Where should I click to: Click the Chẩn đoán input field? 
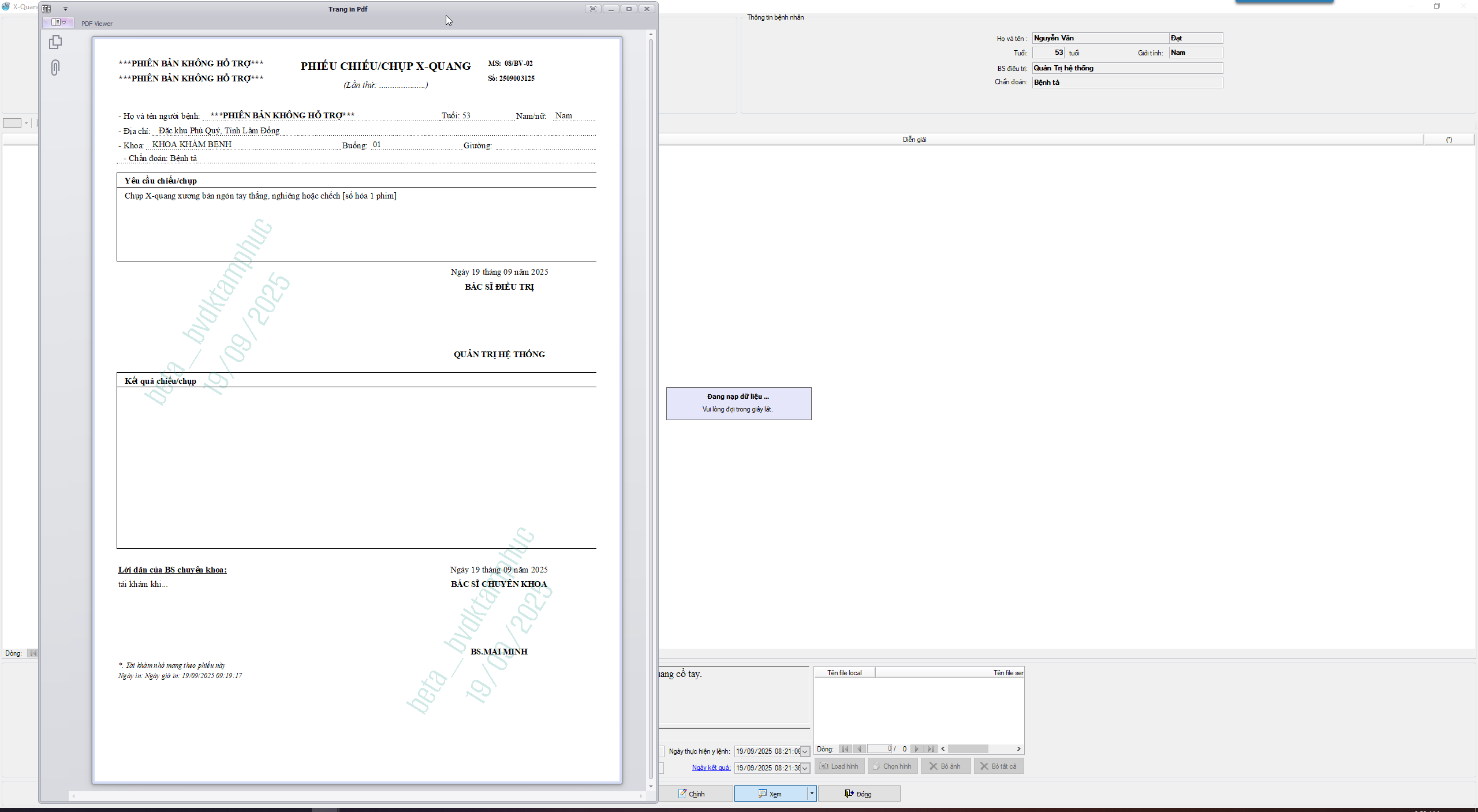click(x=1126, y=83)
